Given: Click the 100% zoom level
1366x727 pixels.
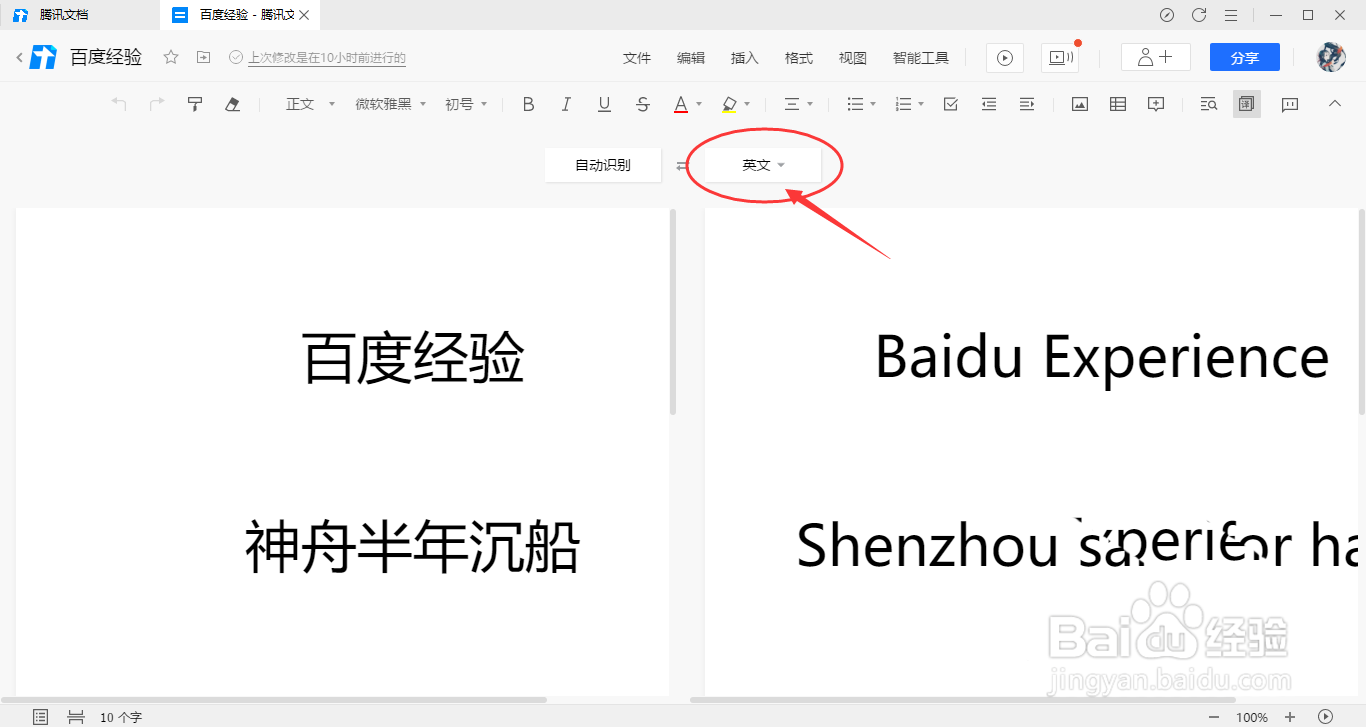Looking at the screenshot, I should 1252,717.
